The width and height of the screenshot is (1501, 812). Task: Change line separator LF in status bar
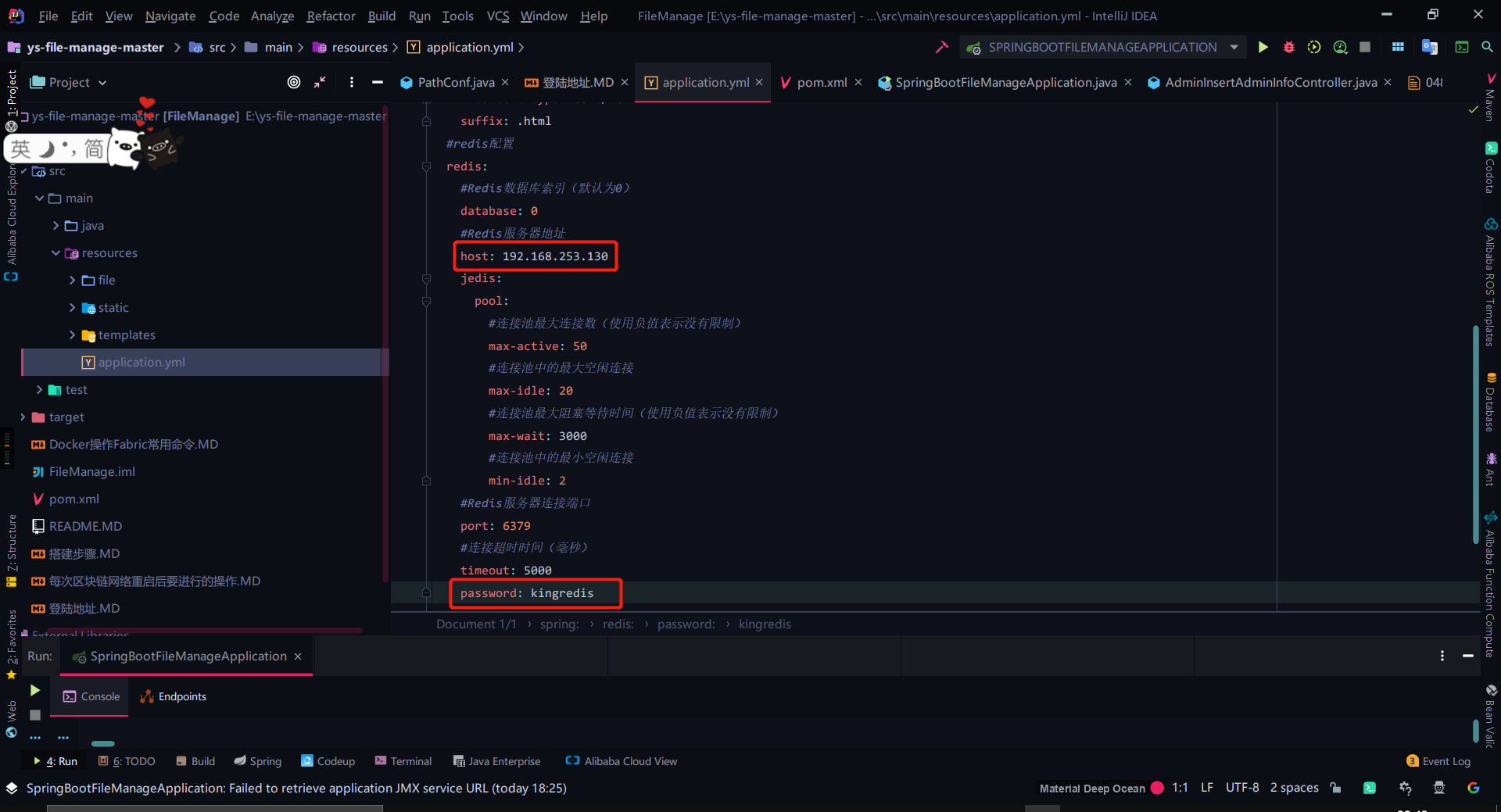point(1207,788)
